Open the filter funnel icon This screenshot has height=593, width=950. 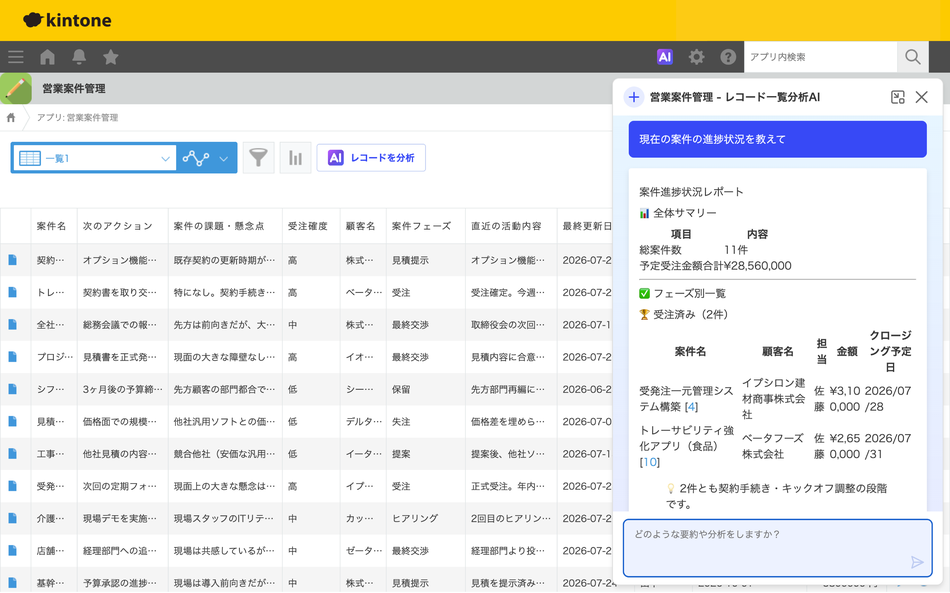pos(259,158)
